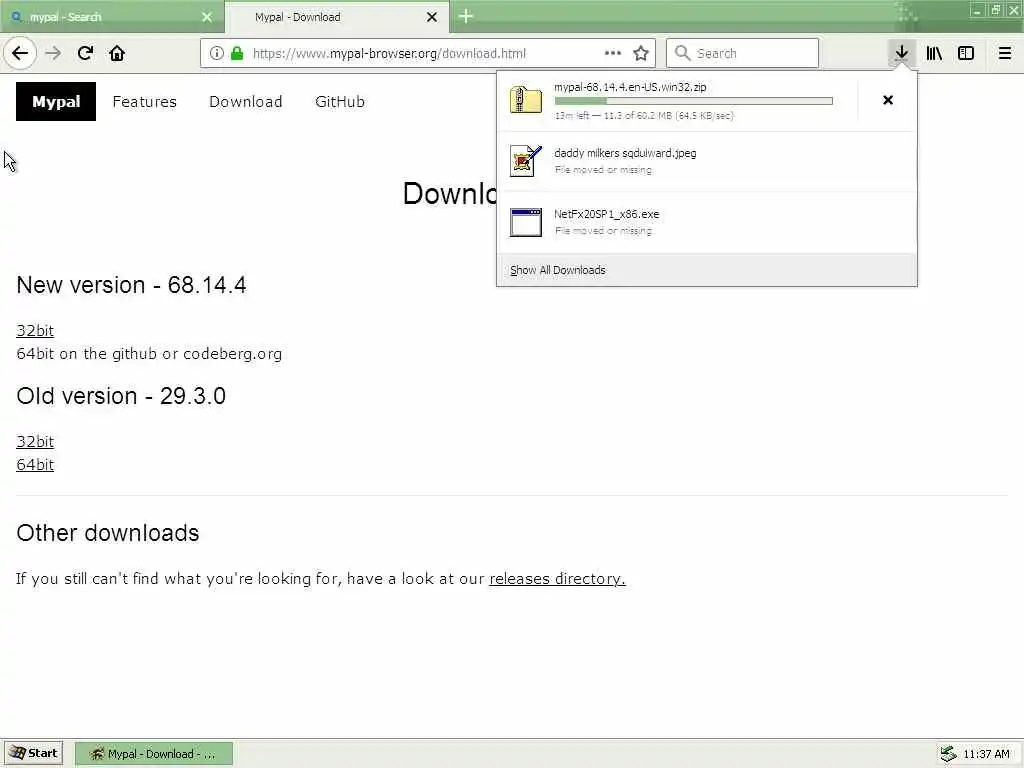Open the home page icon

click(117, 54)
